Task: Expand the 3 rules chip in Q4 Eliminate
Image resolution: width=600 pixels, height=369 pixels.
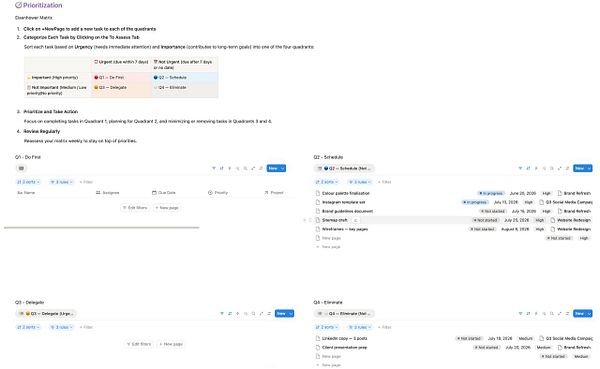Action: click(360, 327)
